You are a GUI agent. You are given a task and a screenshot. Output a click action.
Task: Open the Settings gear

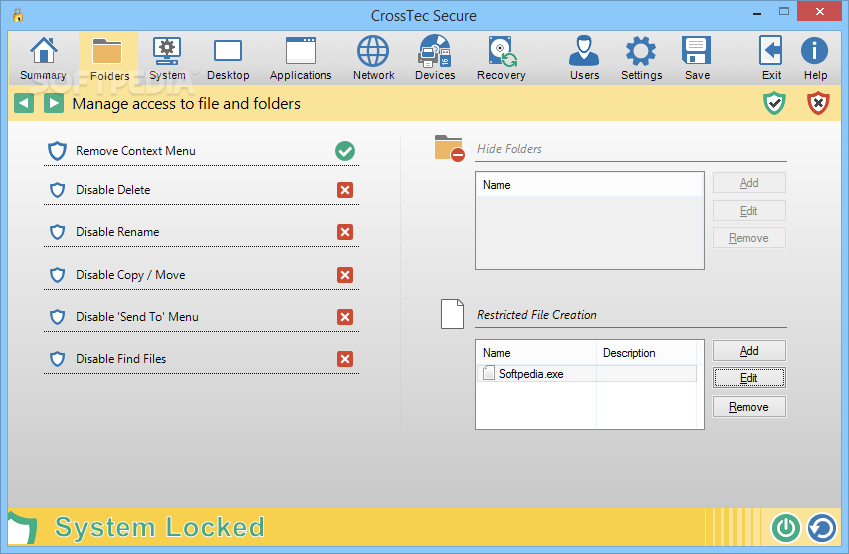[641, 58]
